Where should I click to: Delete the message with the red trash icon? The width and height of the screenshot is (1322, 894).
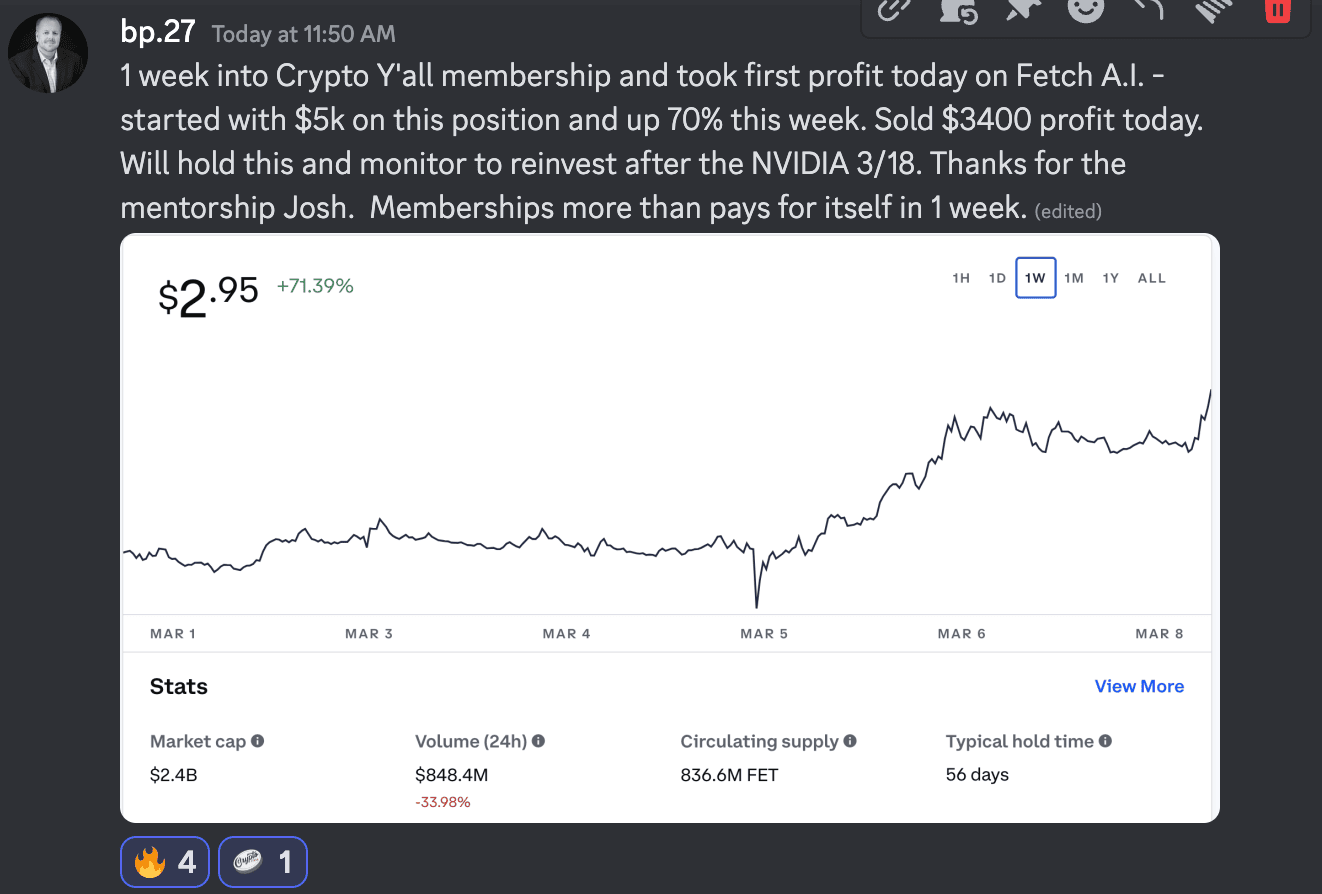pos(1277,10)
